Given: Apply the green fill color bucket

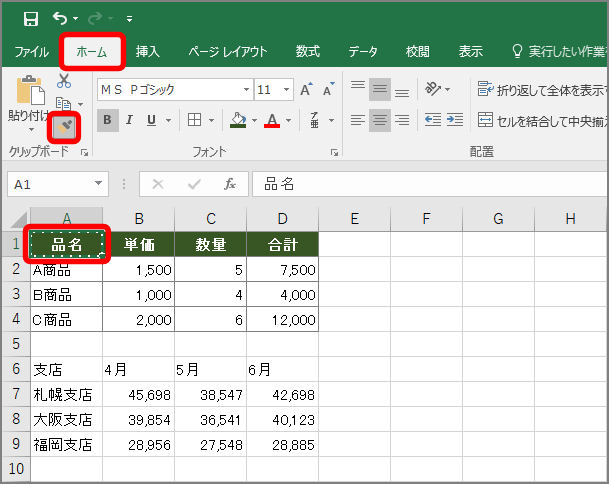Looking at the screenshot, I should point(238,120).
